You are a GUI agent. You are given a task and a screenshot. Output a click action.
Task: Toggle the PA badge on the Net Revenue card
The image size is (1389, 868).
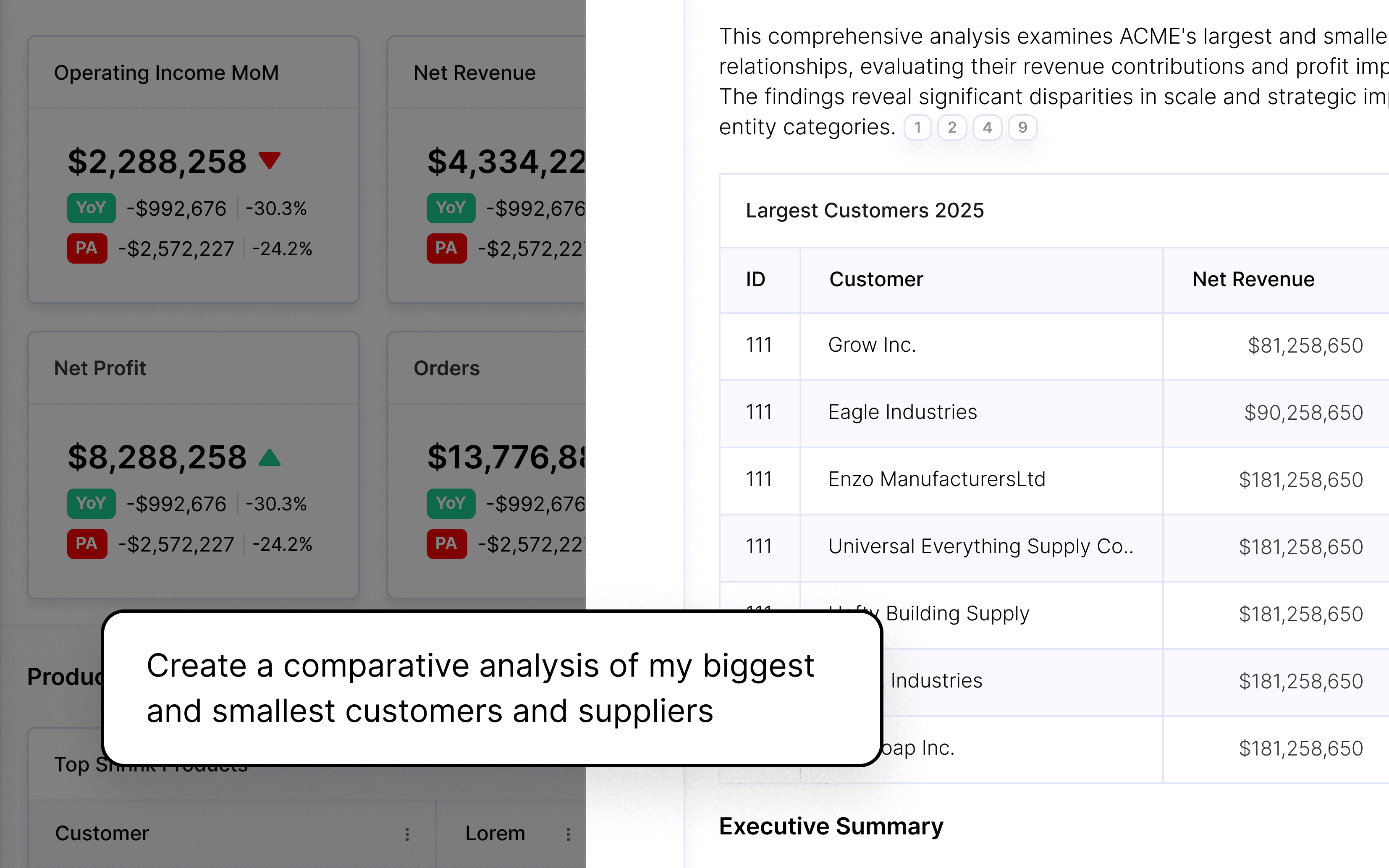(447, 248)
